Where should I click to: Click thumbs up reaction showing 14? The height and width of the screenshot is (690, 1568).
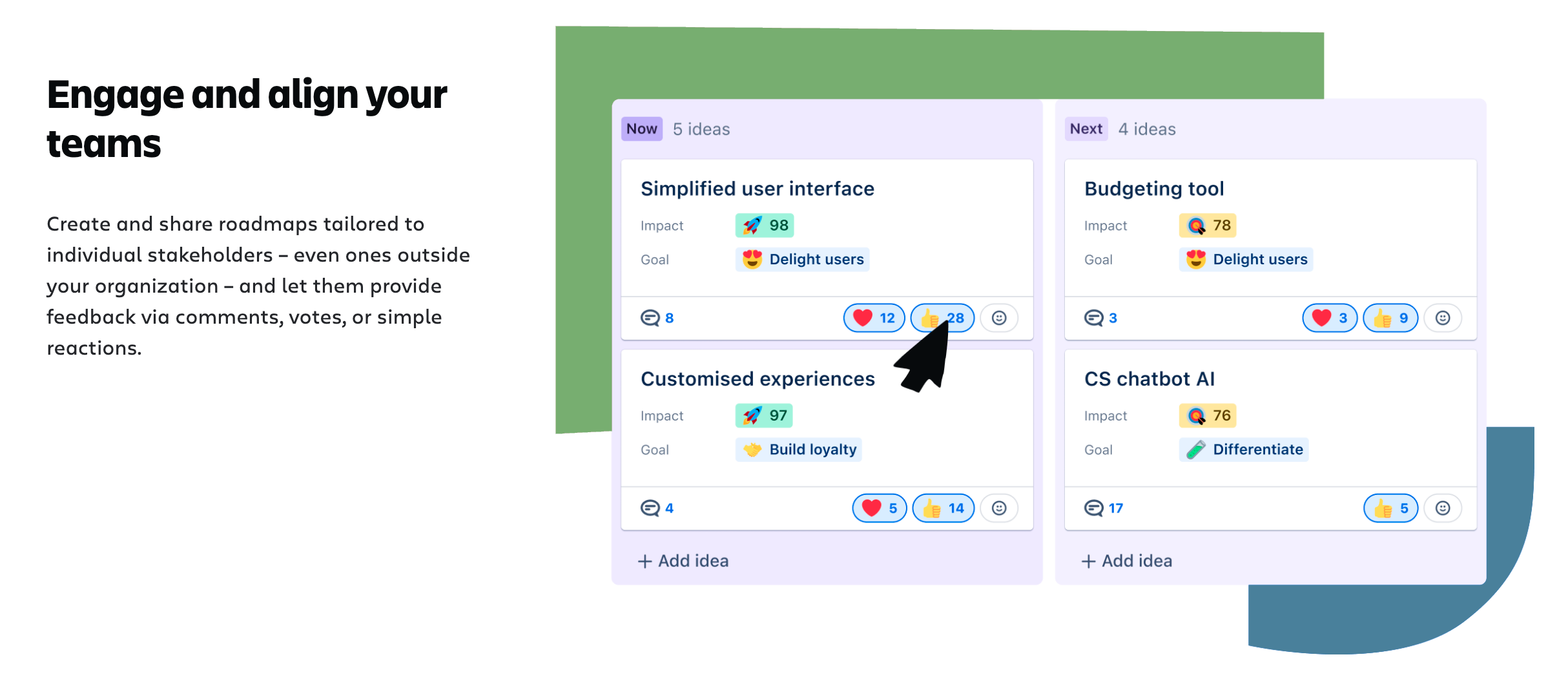pyautogui.click(x=944, y=508)
